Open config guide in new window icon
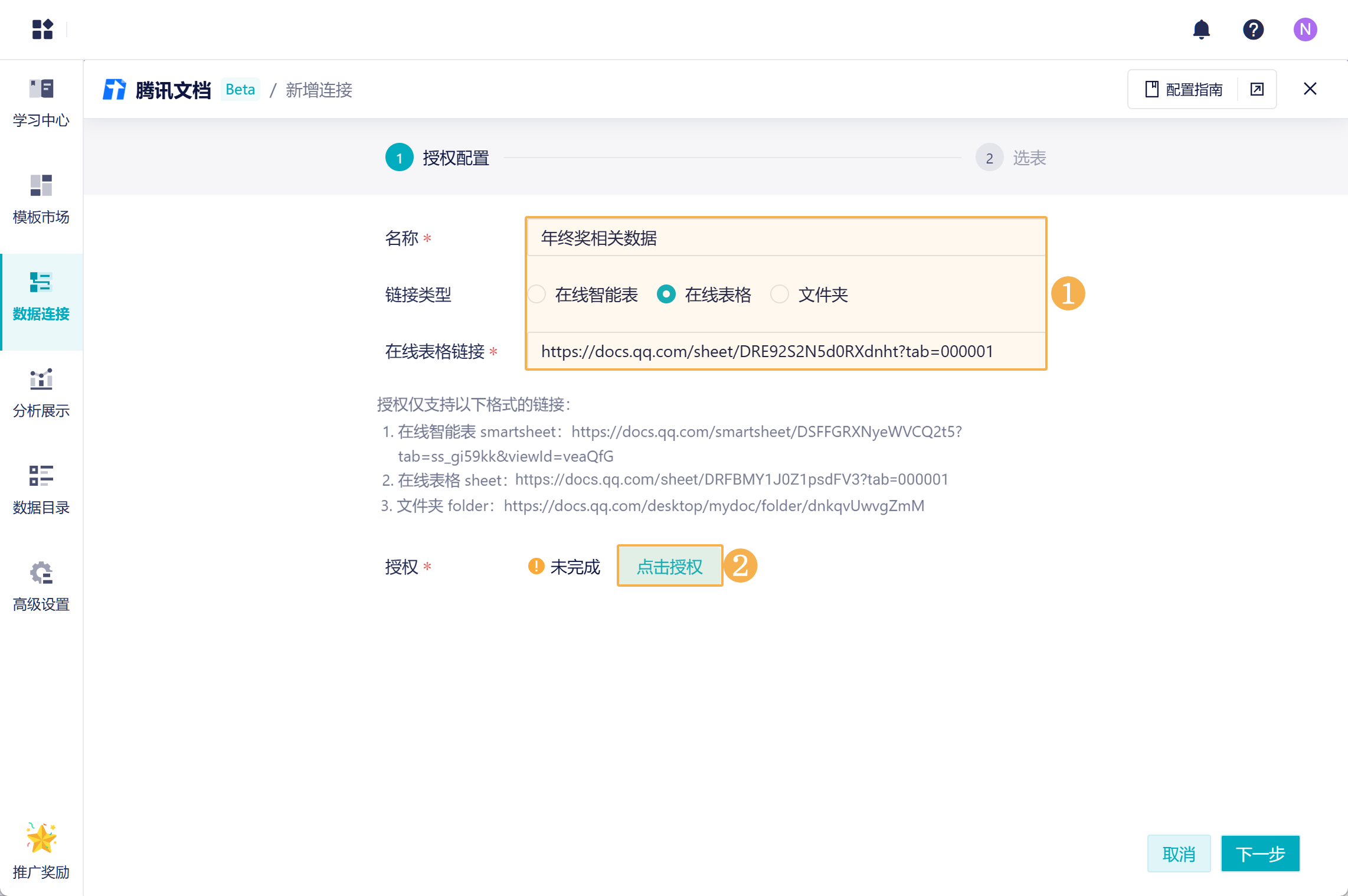 (1257, 89)
